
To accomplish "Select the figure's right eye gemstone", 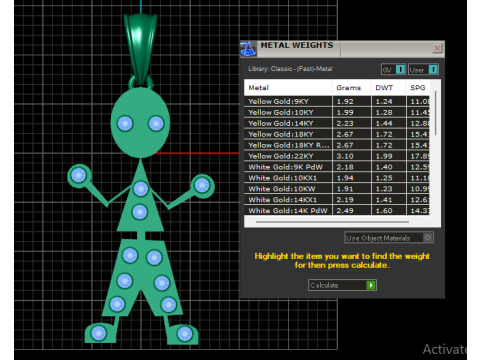I will [x=156, y=124].
